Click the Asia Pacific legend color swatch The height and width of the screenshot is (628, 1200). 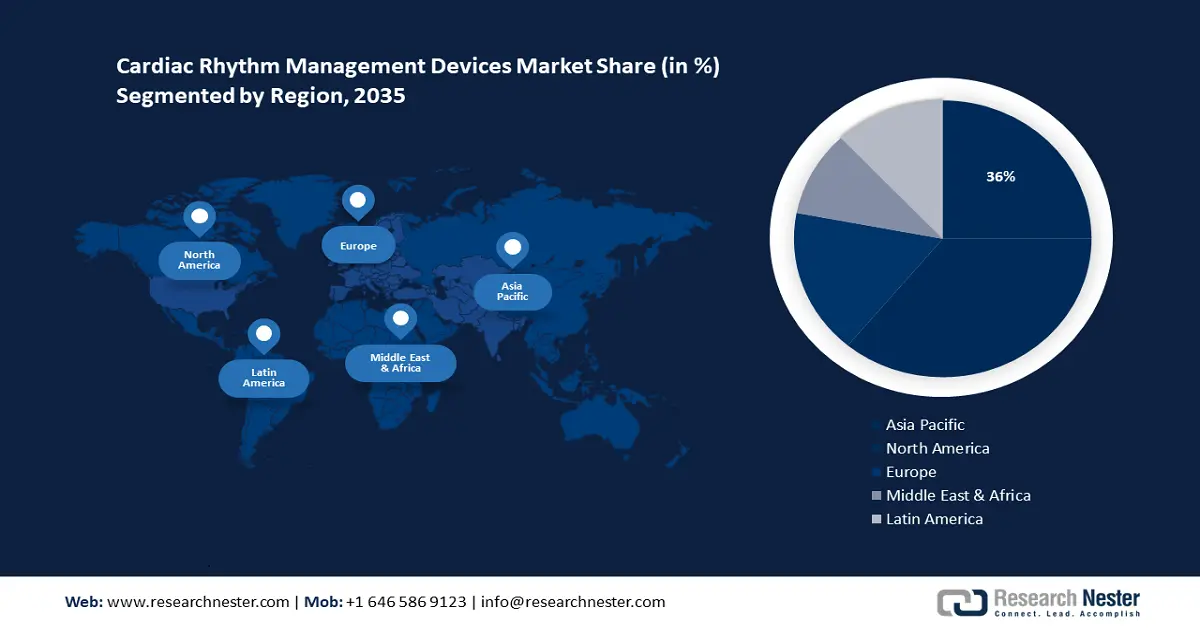tap(877, 426)
